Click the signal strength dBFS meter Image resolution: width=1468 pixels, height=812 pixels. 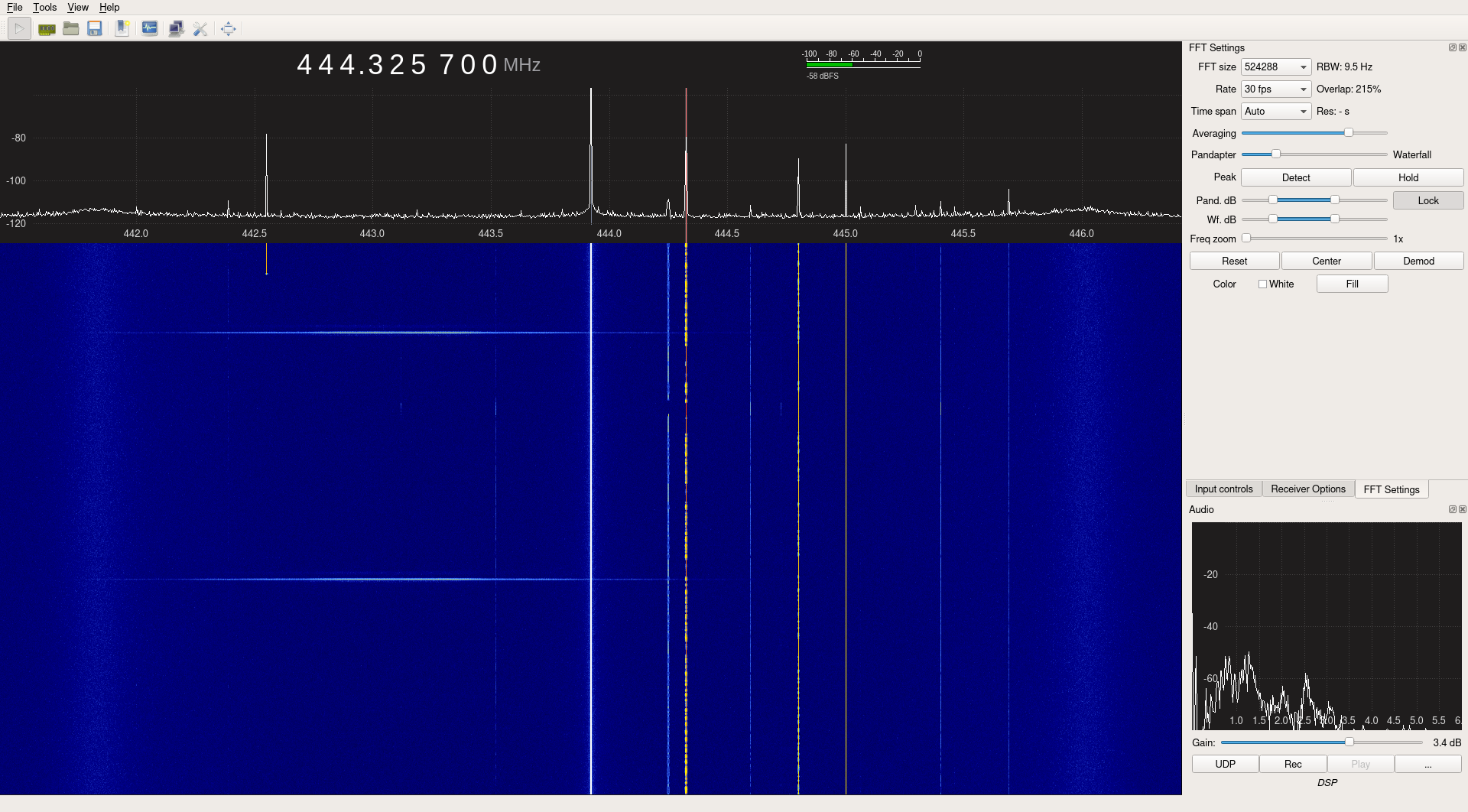pos(863,64)
